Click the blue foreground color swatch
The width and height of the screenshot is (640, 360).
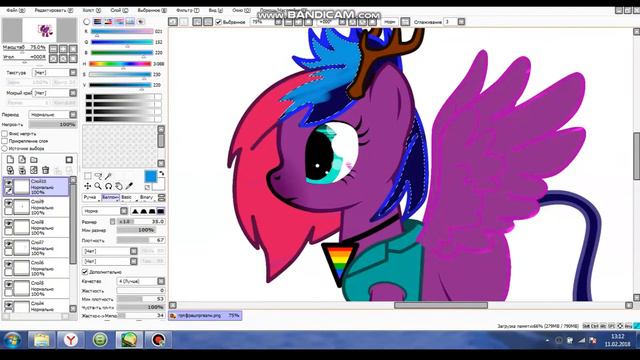click(150, 177)
